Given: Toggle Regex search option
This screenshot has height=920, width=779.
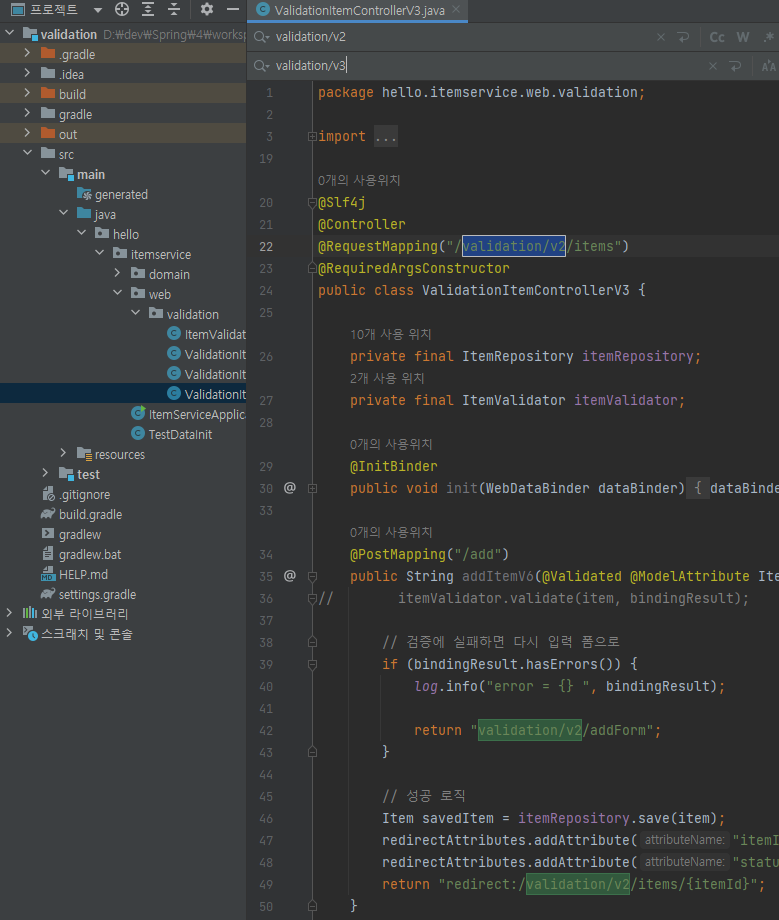Looking at the screenshot, I should click(768, 37).
